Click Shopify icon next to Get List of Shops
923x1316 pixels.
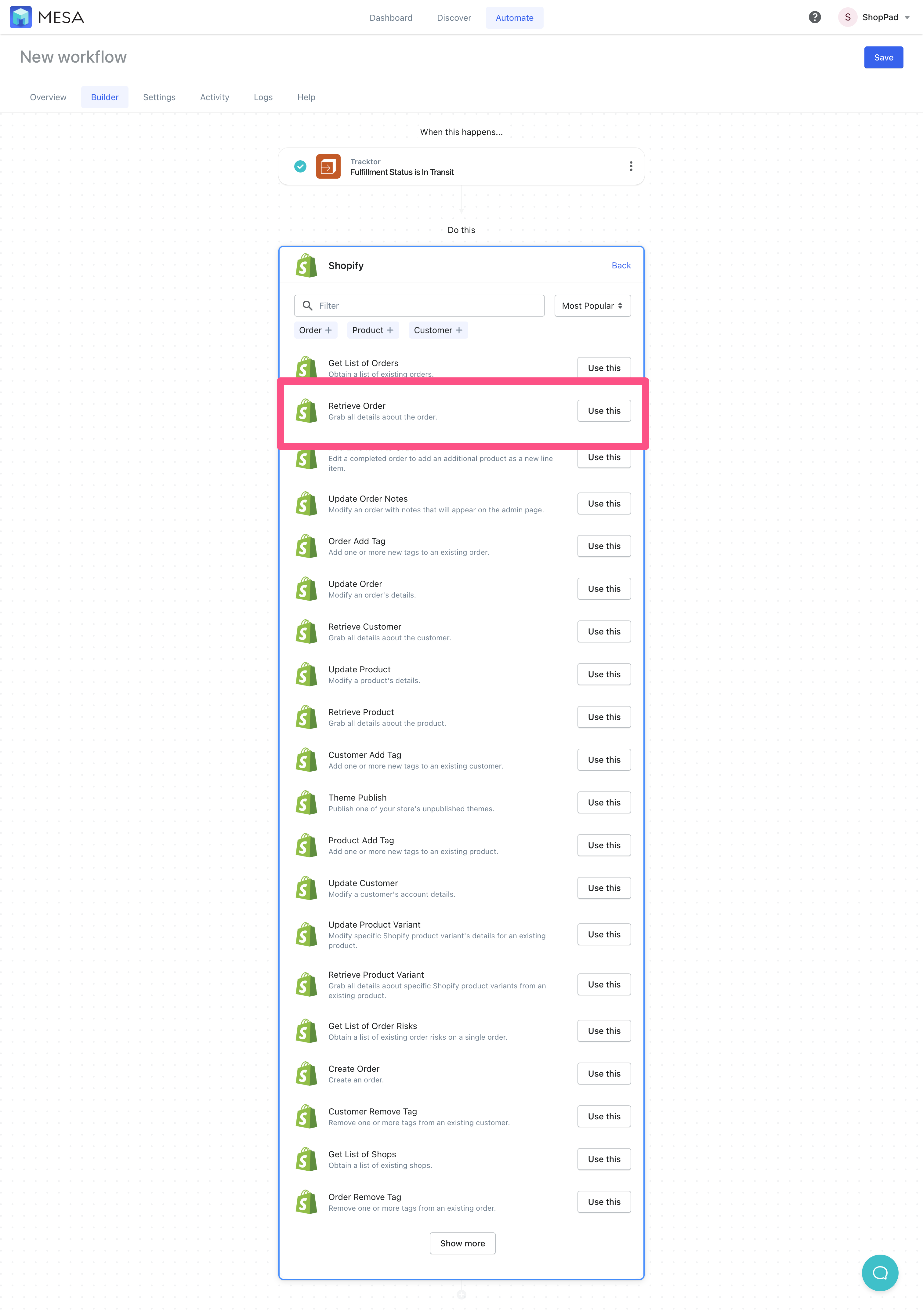(306, 1159)
